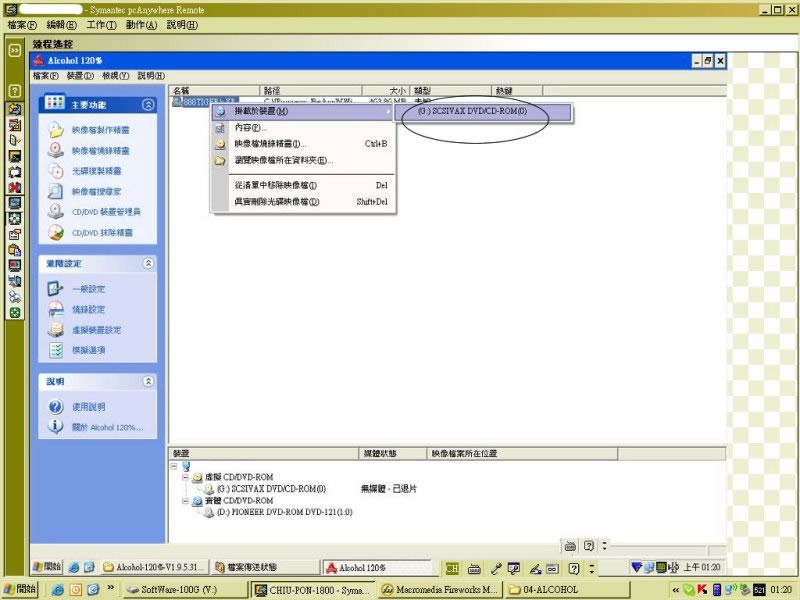Collapse the 主要功能 panel
The height and width of the screenshot is (600, 800).
click(x=148, y=105)
